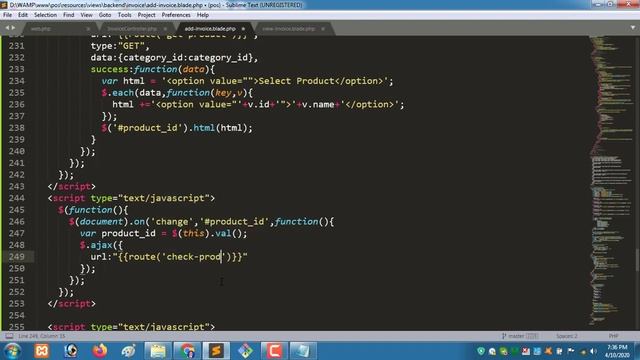This screenshot has width=640, height=360.
Task: Open the Tools menu
Action: (124, 15)
